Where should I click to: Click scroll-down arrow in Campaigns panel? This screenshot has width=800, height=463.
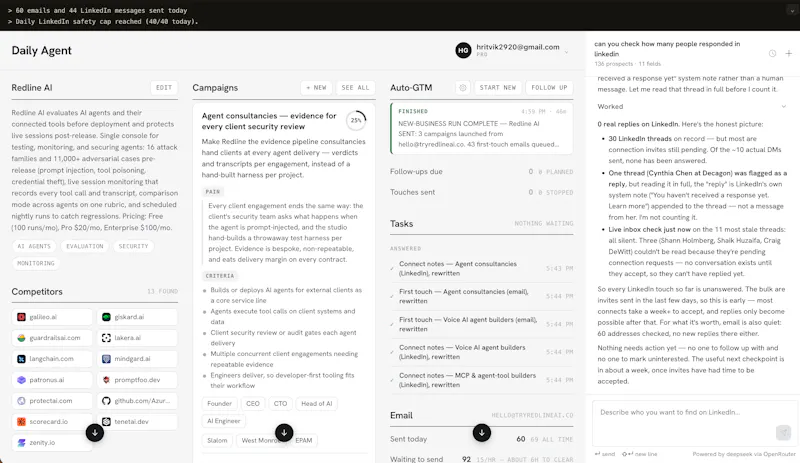point(284,433)
